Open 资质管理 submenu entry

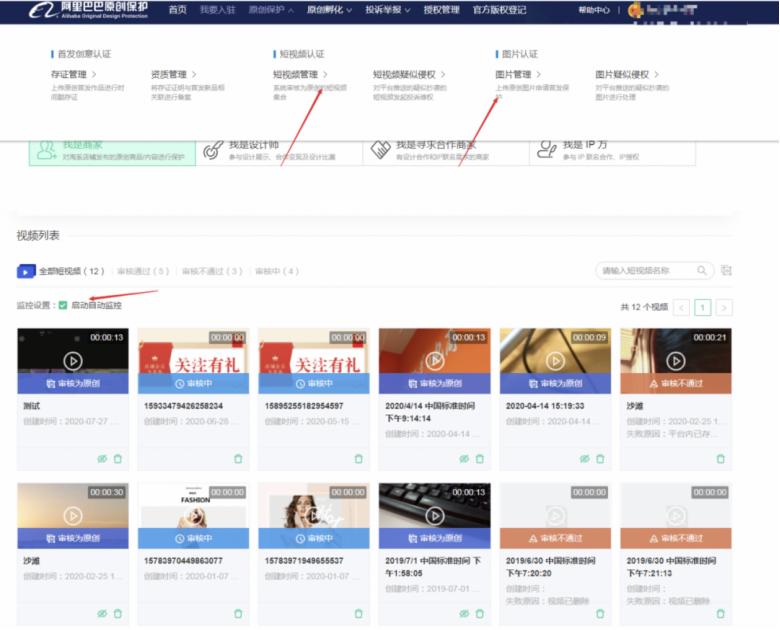pyautogui.click(x=174, y=74)
